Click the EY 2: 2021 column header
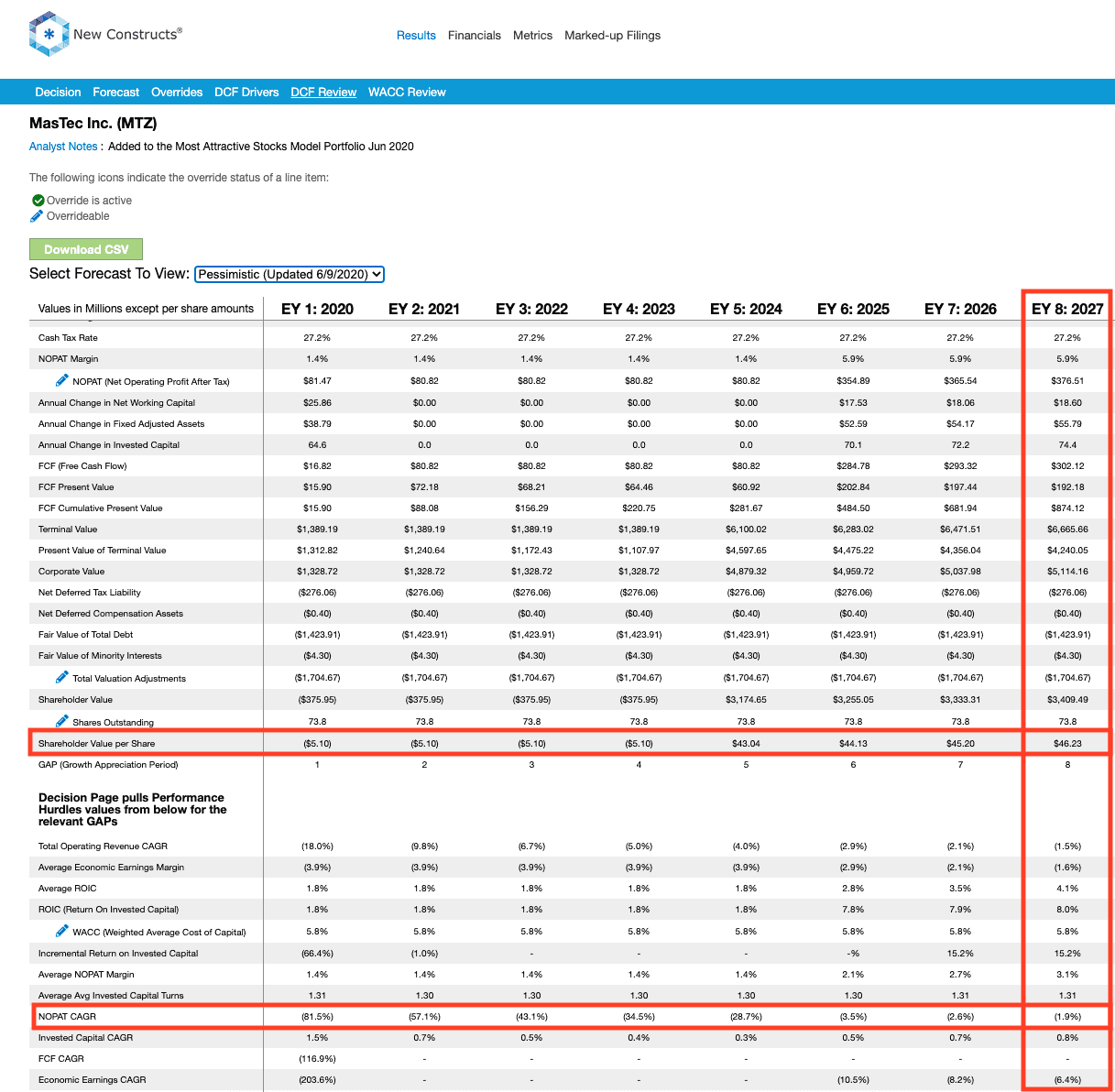This screenshot has height=1092, width=1115. coord(424,309)
